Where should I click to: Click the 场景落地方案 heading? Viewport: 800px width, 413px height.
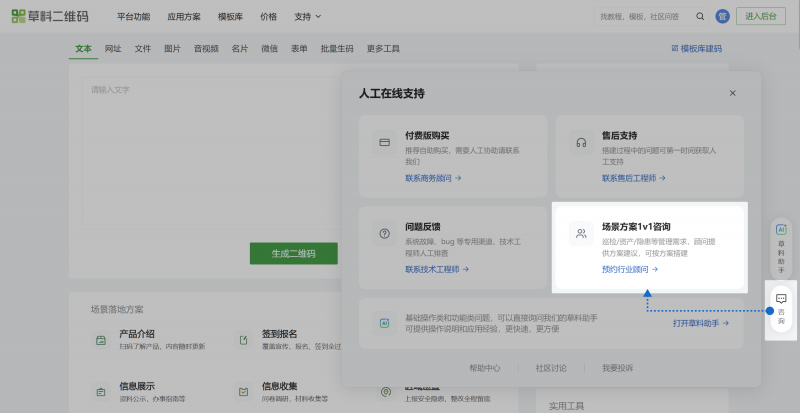point(117,309)
